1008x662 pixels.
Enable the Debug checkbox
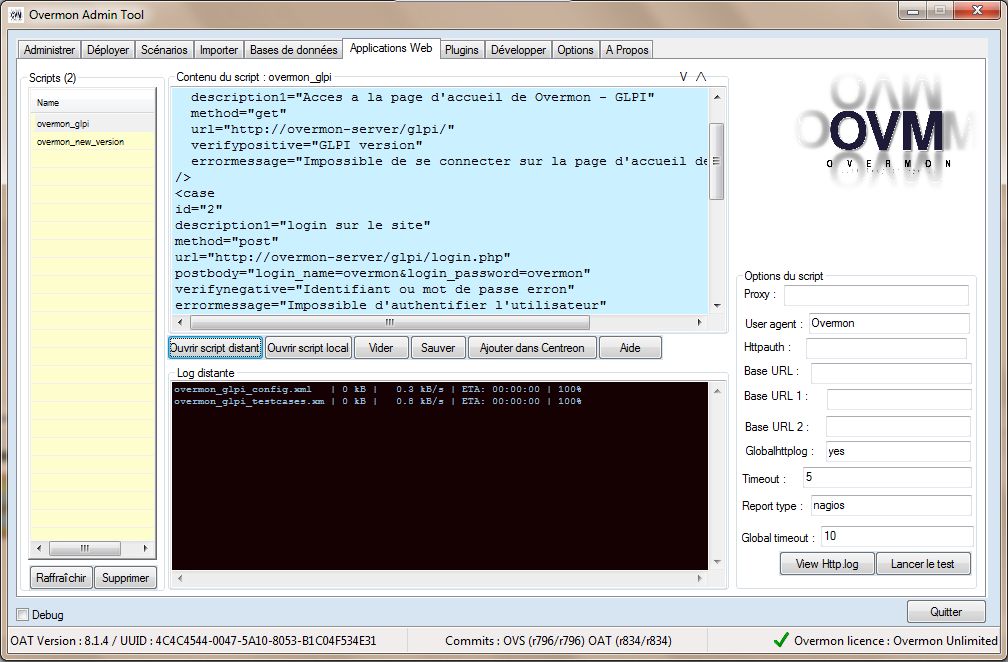click(x=24, y=614)
